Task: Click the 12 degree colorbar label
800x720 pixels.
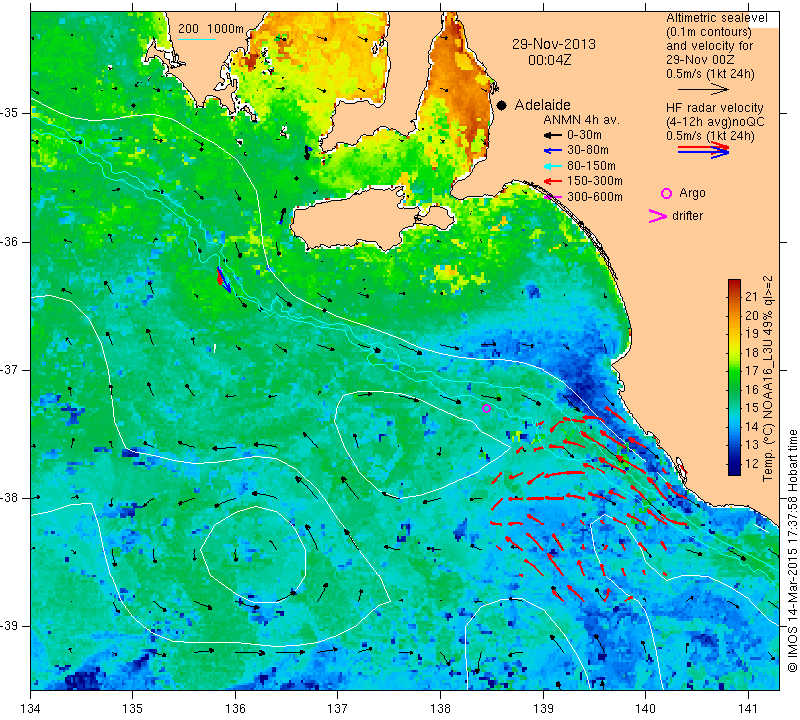Action: click(x=752, y=463)
